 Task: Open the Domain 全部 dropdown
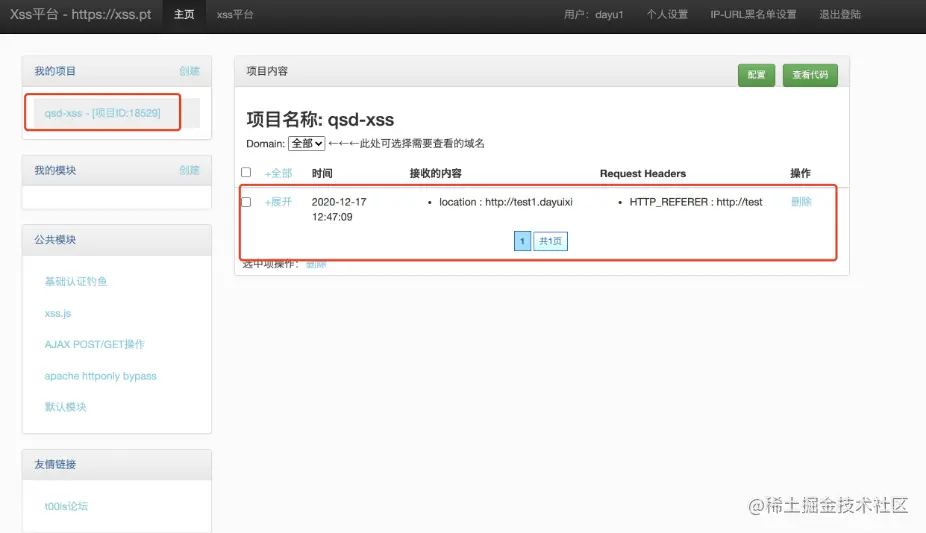point(307,143)
